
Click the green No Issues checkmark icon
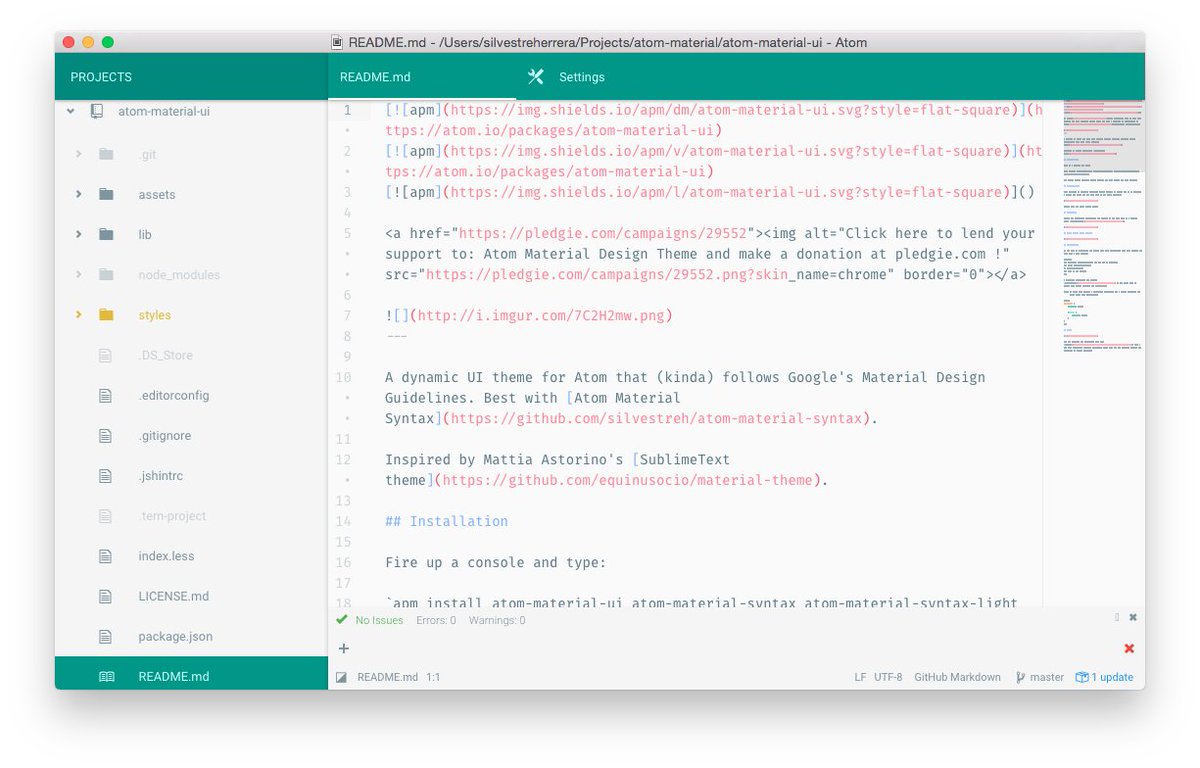(x=342, y=620)
